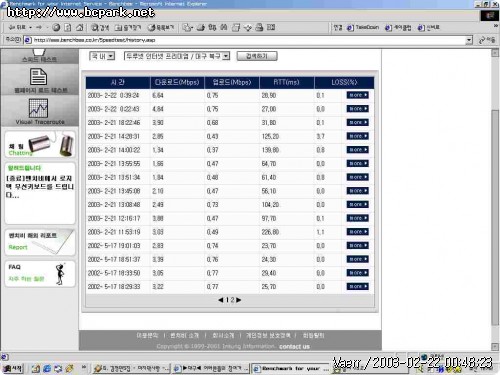
Task: Open Visual Traceroute chart icon
Action: (38, 108)
